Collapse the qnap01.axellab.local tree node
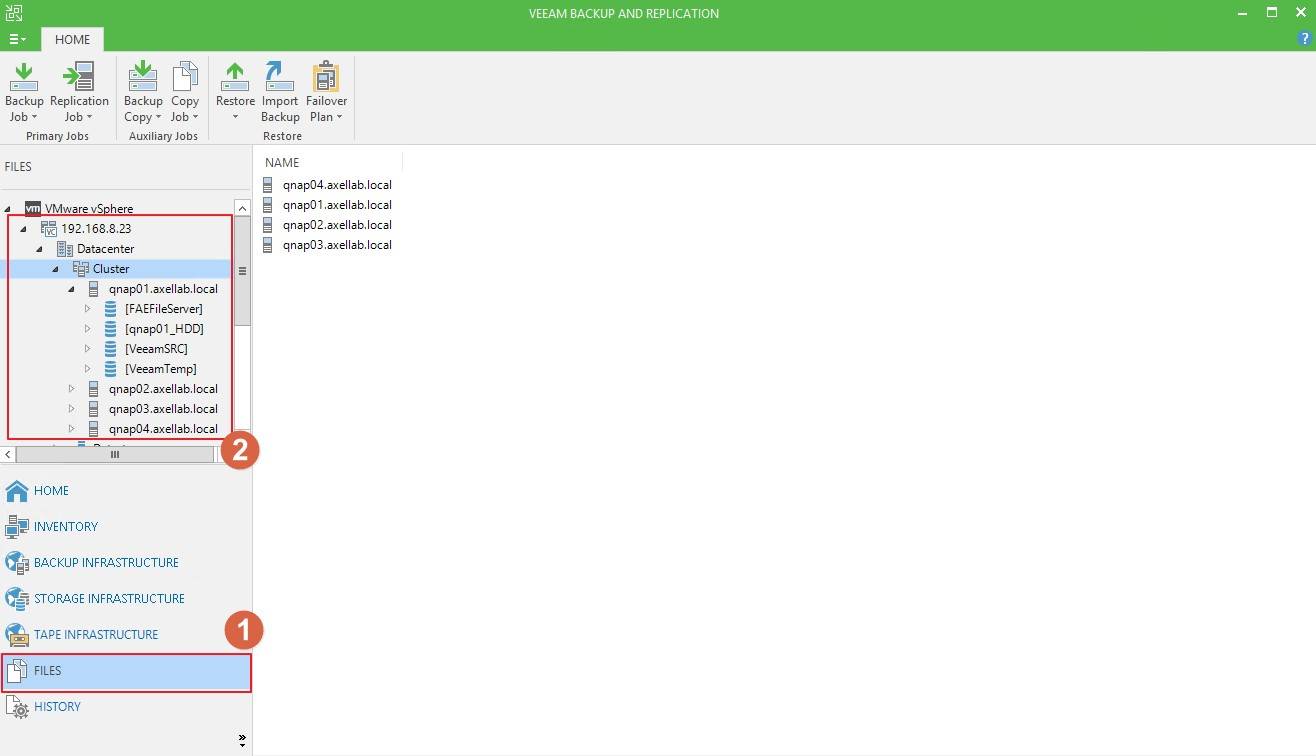The image size is (1316, 756). [x=72, y=289]
